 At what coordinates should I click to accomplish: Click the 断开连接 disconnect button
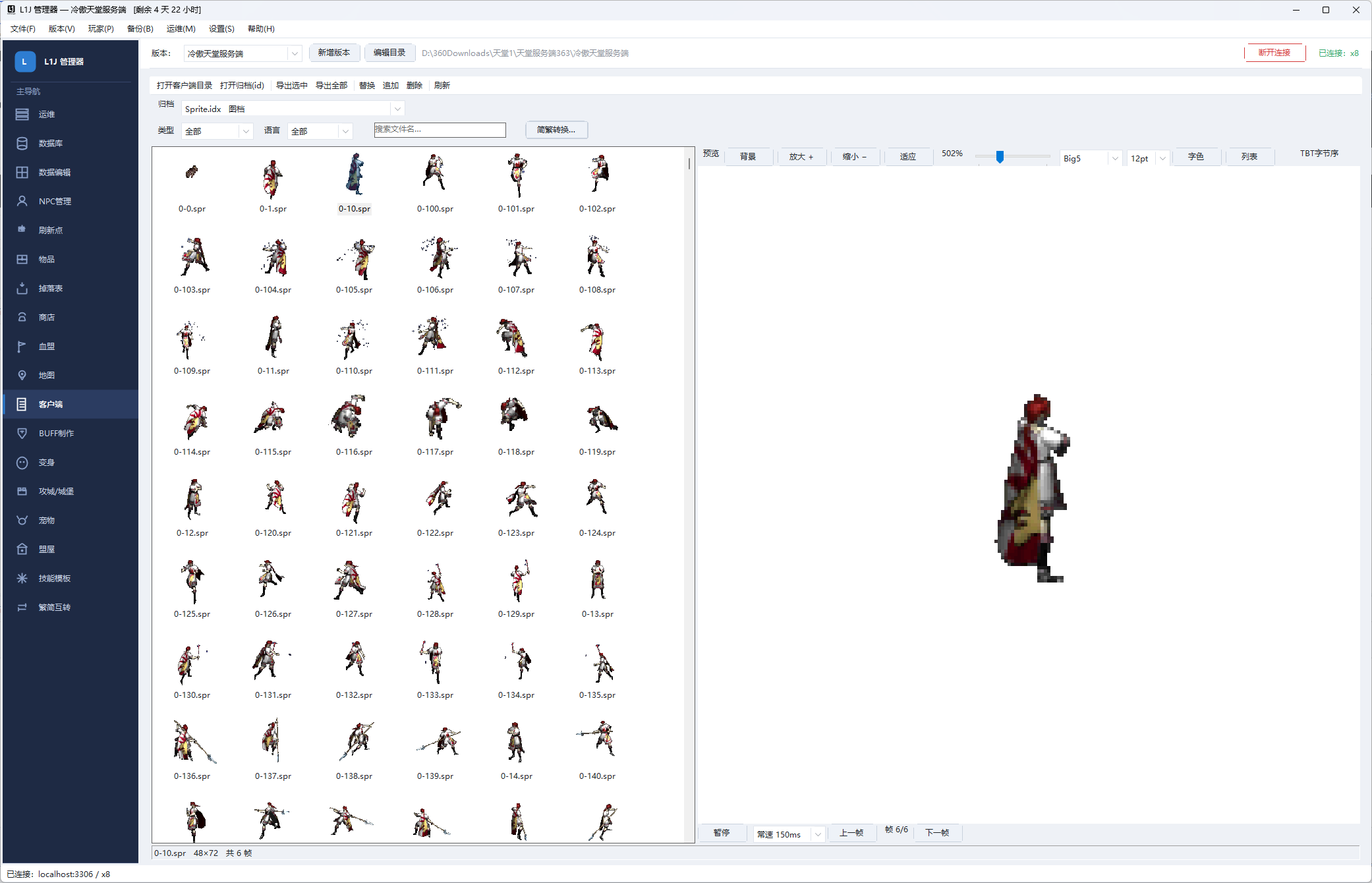pos(1274,53)
